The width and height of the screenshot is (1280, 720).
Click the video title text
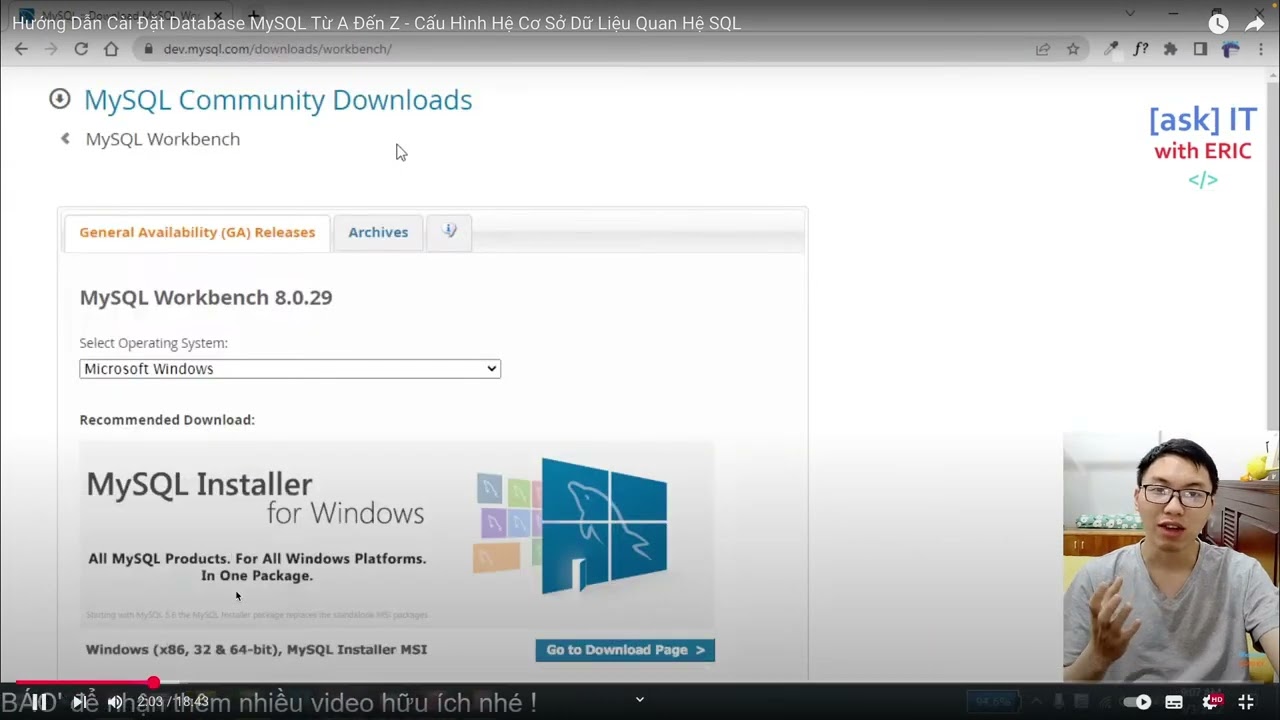[376, 23]
